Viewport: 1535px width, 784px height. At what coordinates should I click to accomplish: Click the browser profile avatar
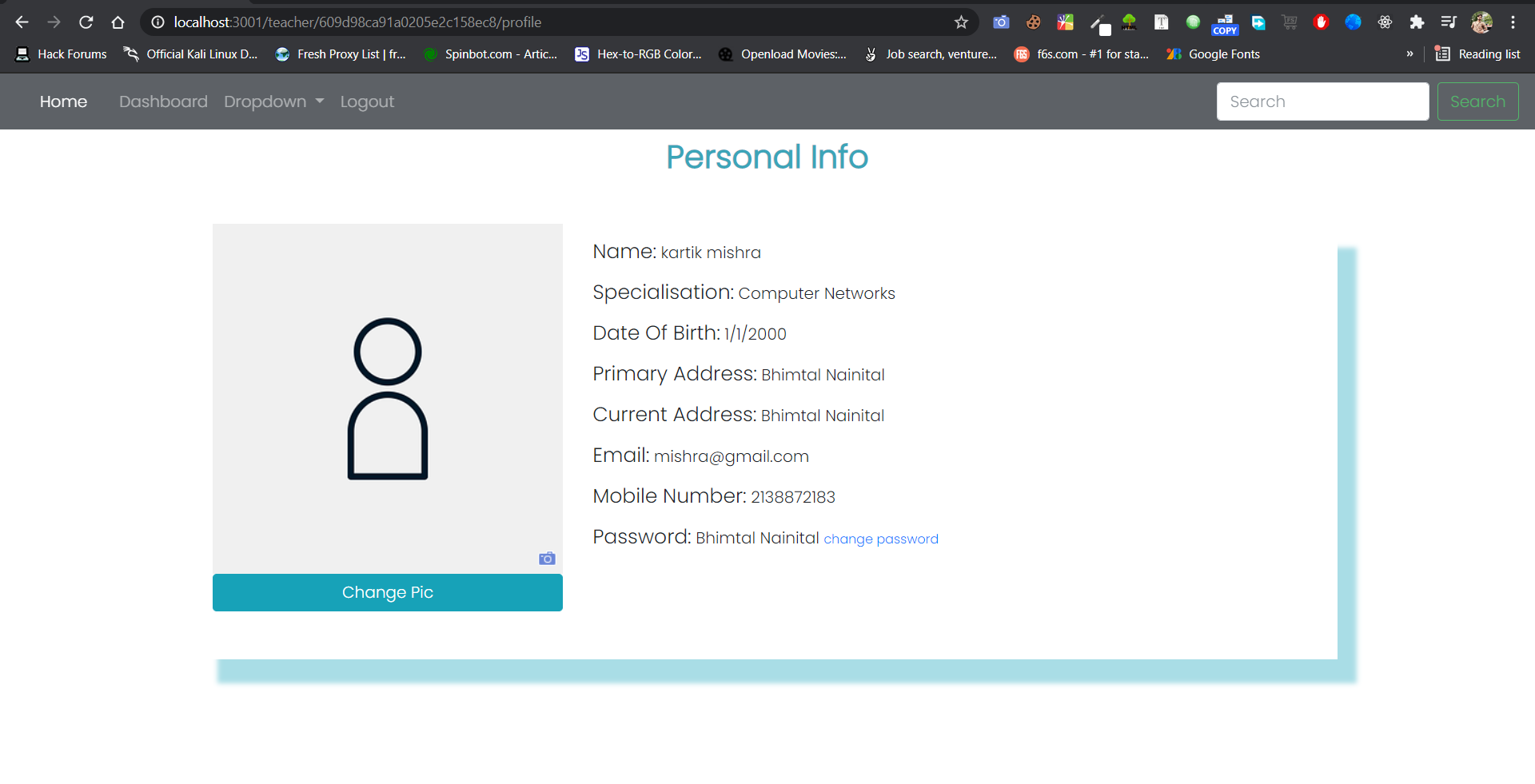(1481, 22)
